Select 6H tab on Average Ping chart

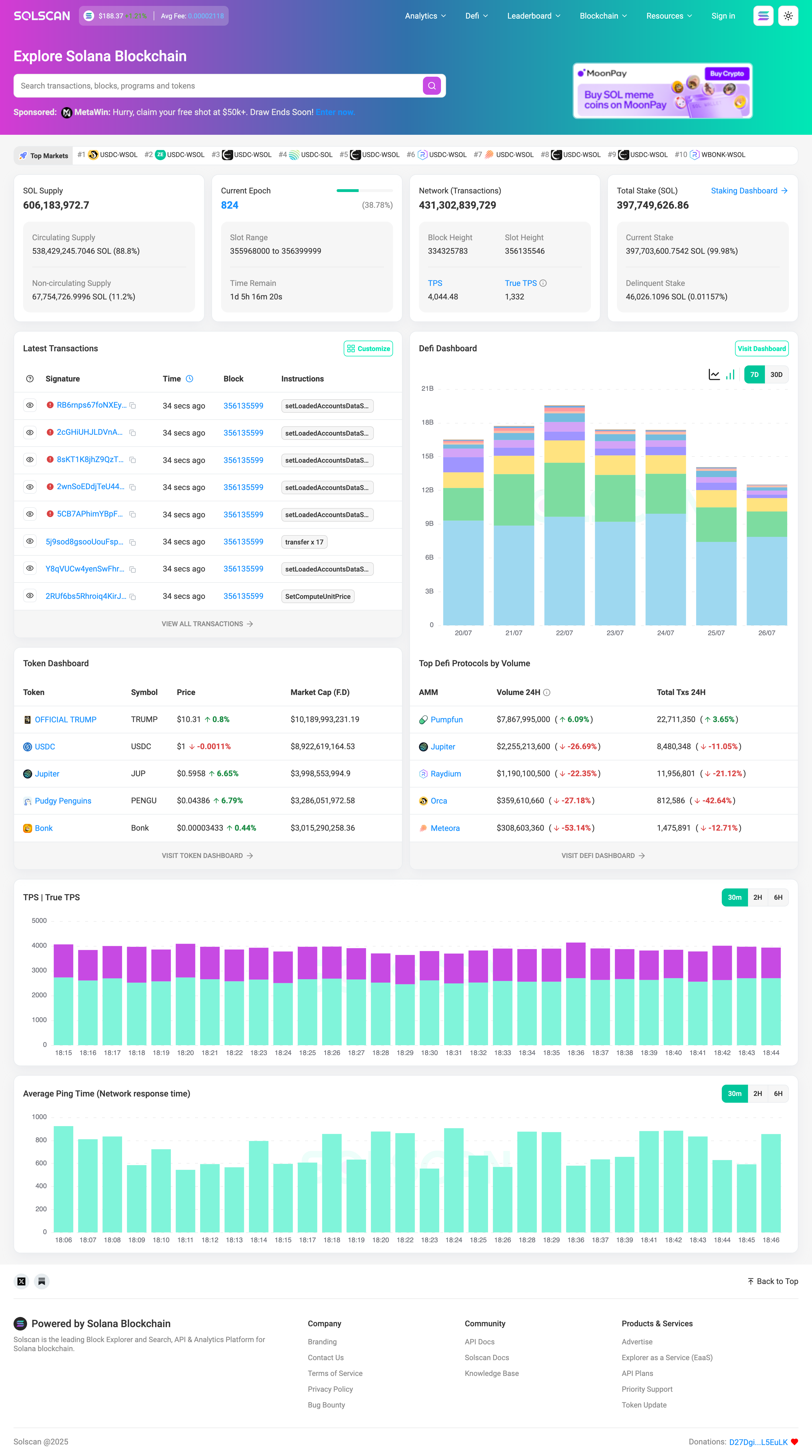pos(778,1094)
